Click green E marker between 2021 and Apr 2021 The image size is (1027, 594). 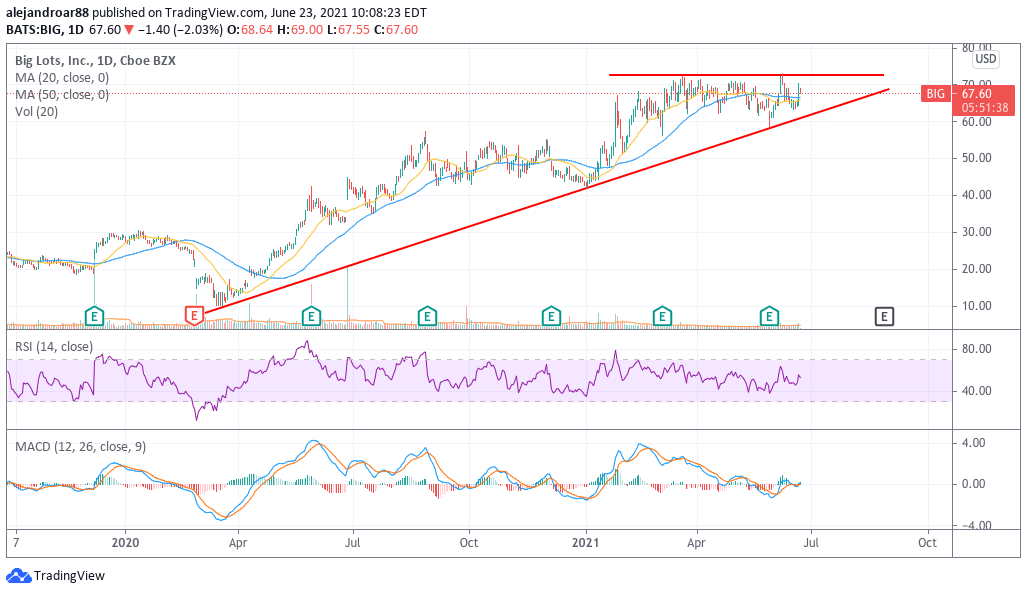662,316
